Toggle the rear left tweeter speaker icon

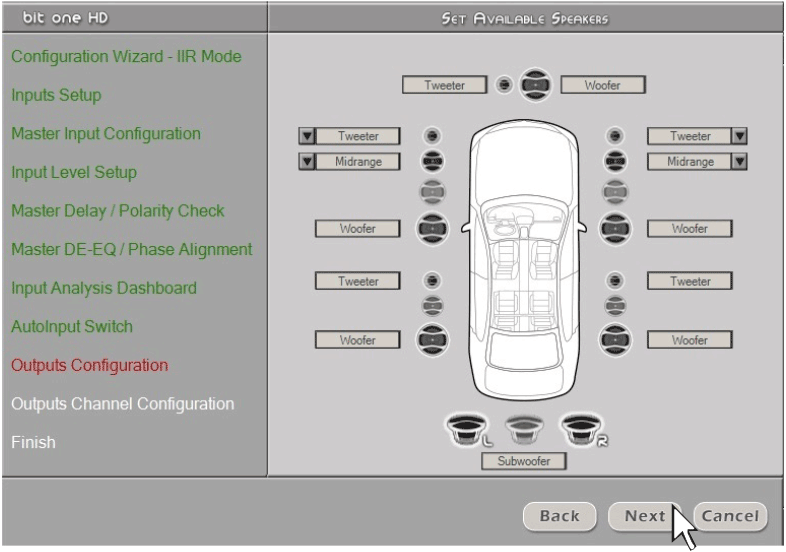[432, 280]
